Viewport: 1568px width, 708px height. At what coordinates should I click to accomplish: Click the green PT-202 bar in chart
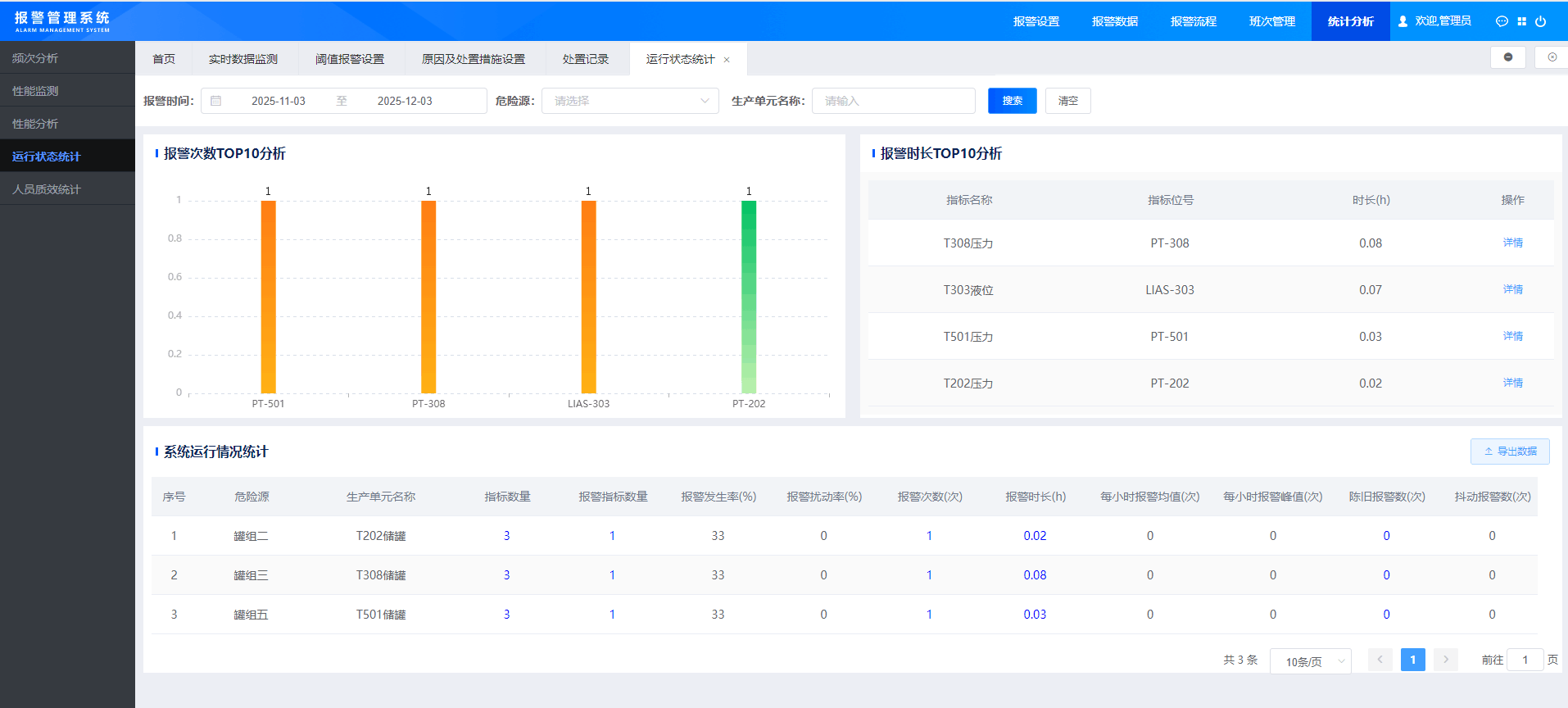click(x=749, y=297)
